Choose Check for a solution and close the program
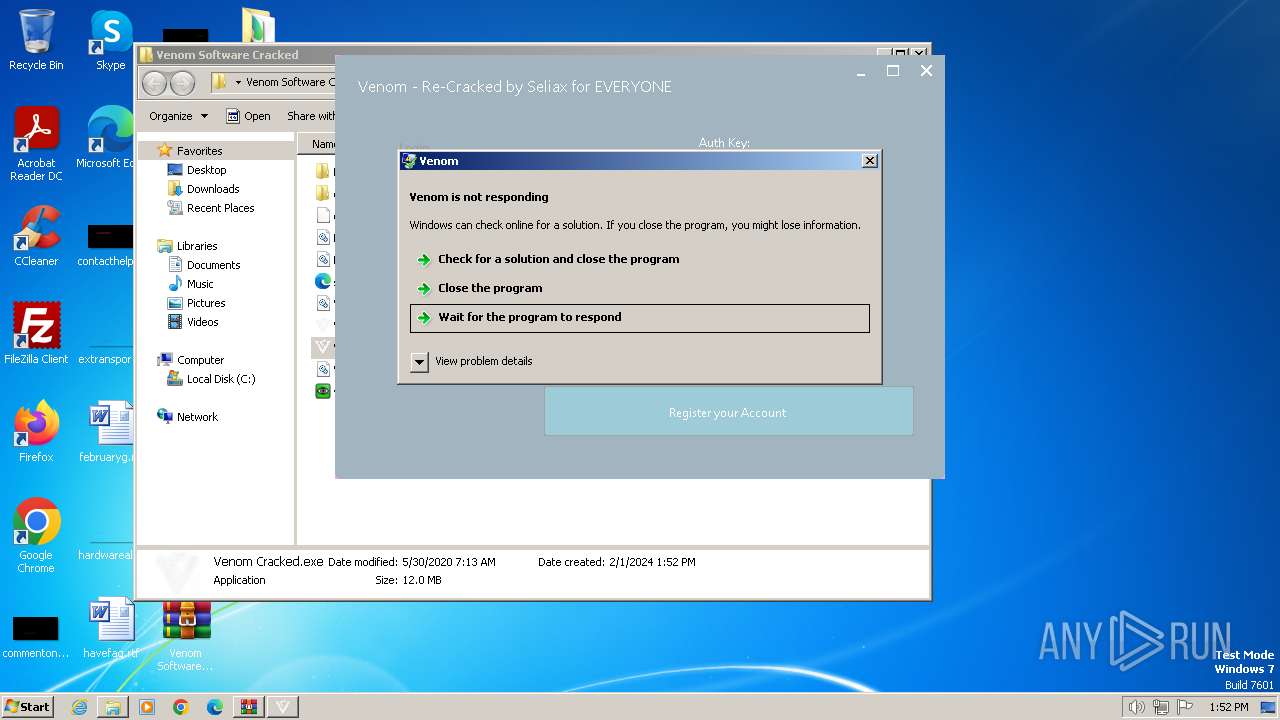 click(x=558, y=259)
